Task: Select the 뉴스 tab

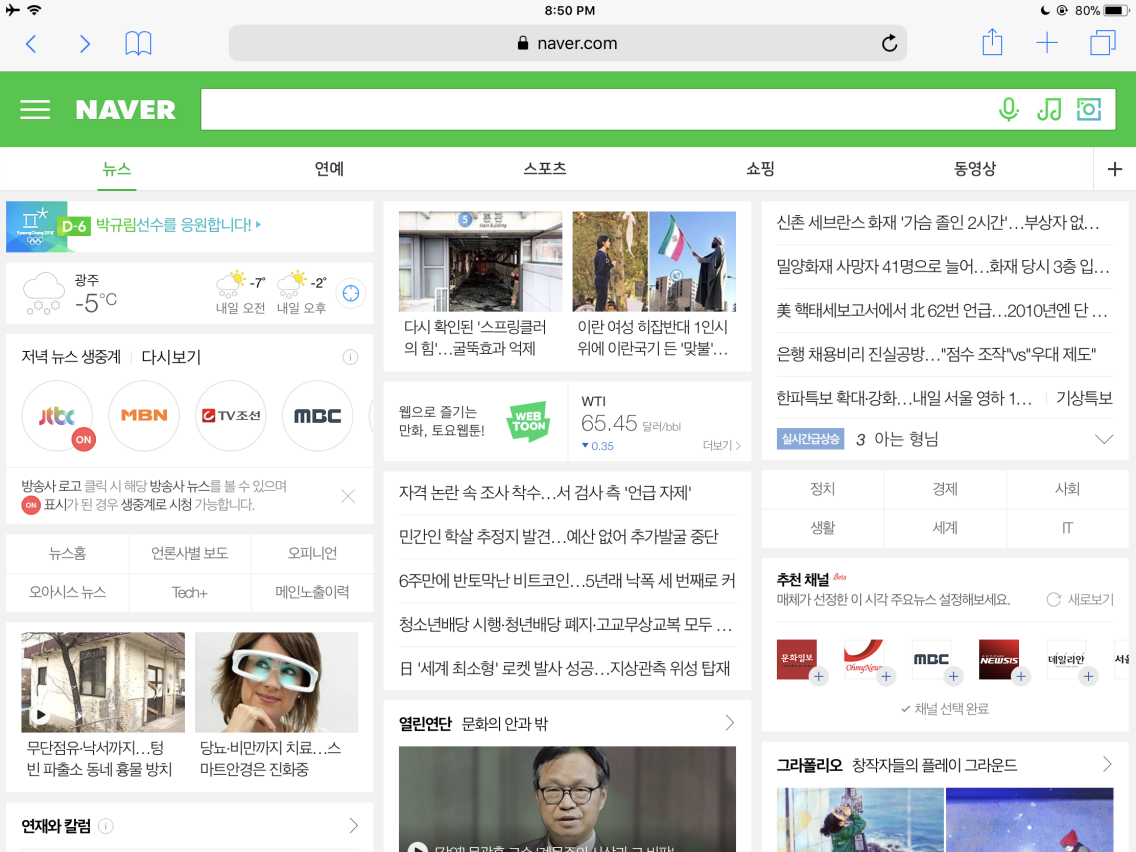Action: [117, 169]
